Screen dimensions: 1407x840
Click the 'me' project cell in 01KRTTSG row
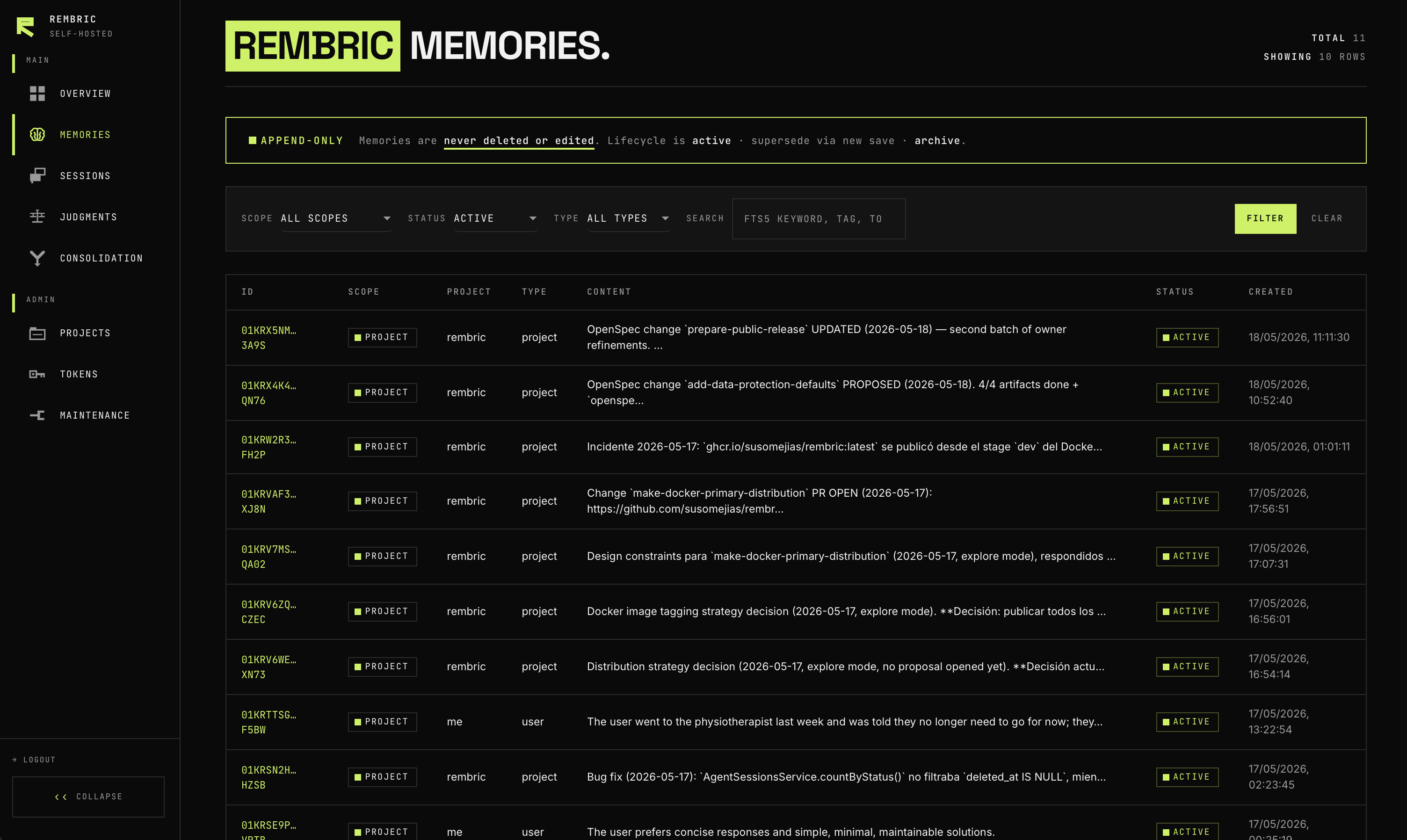pos(455,722)
